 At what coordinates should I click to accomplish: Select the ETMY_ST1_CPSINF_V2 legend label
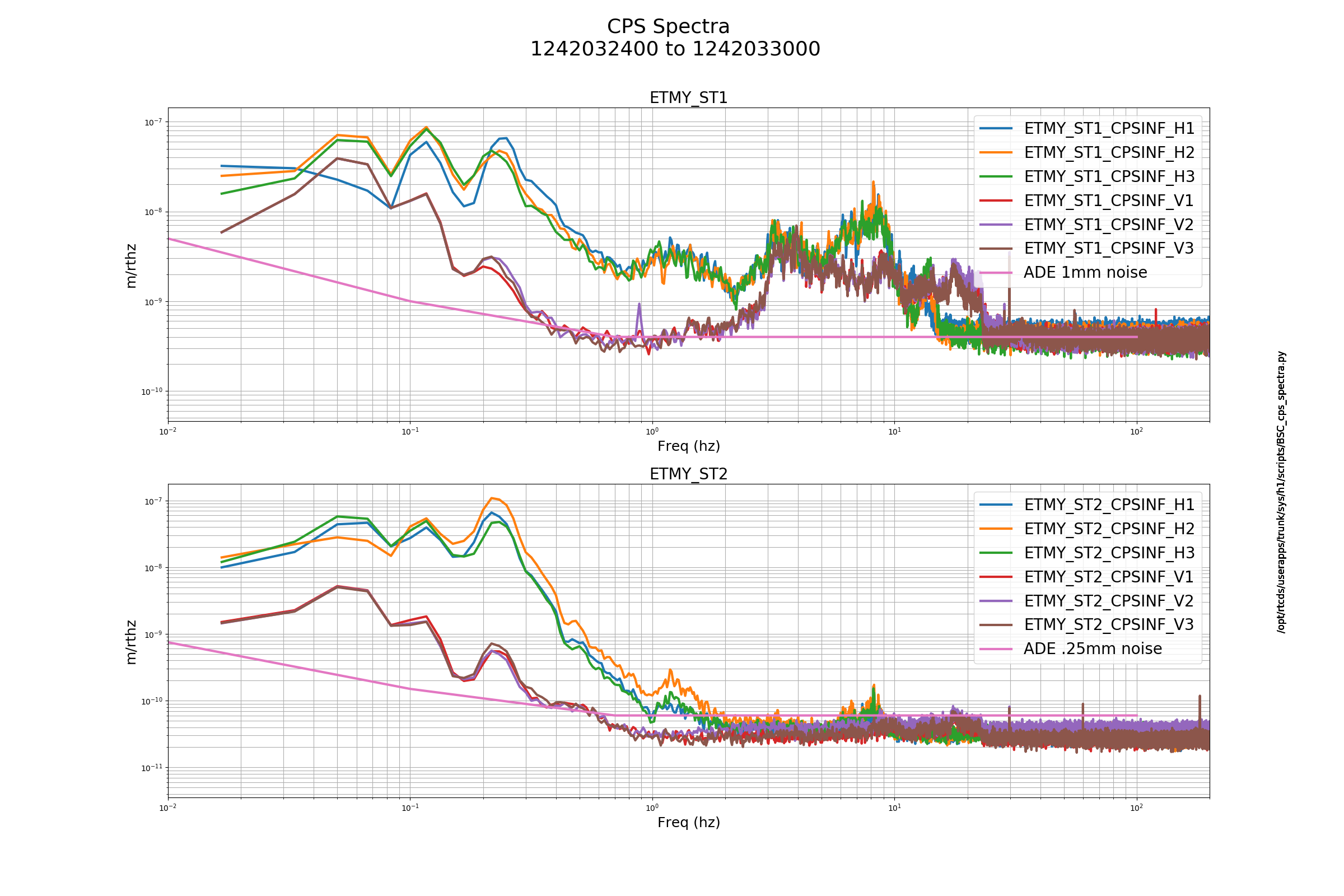click(x=1109, y=225)
